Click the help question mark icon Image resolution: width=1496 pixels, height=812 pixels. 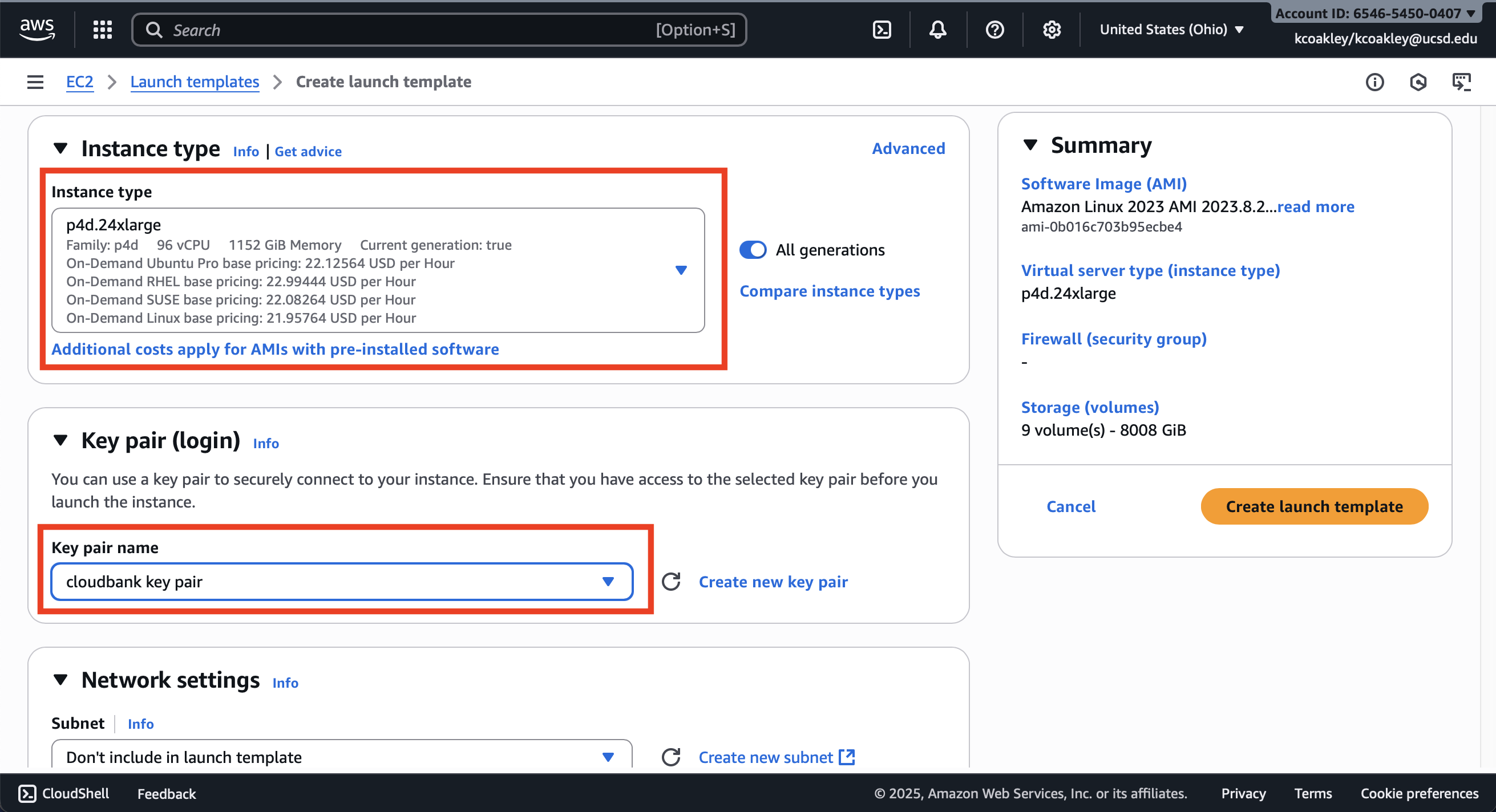click(994, 30)
